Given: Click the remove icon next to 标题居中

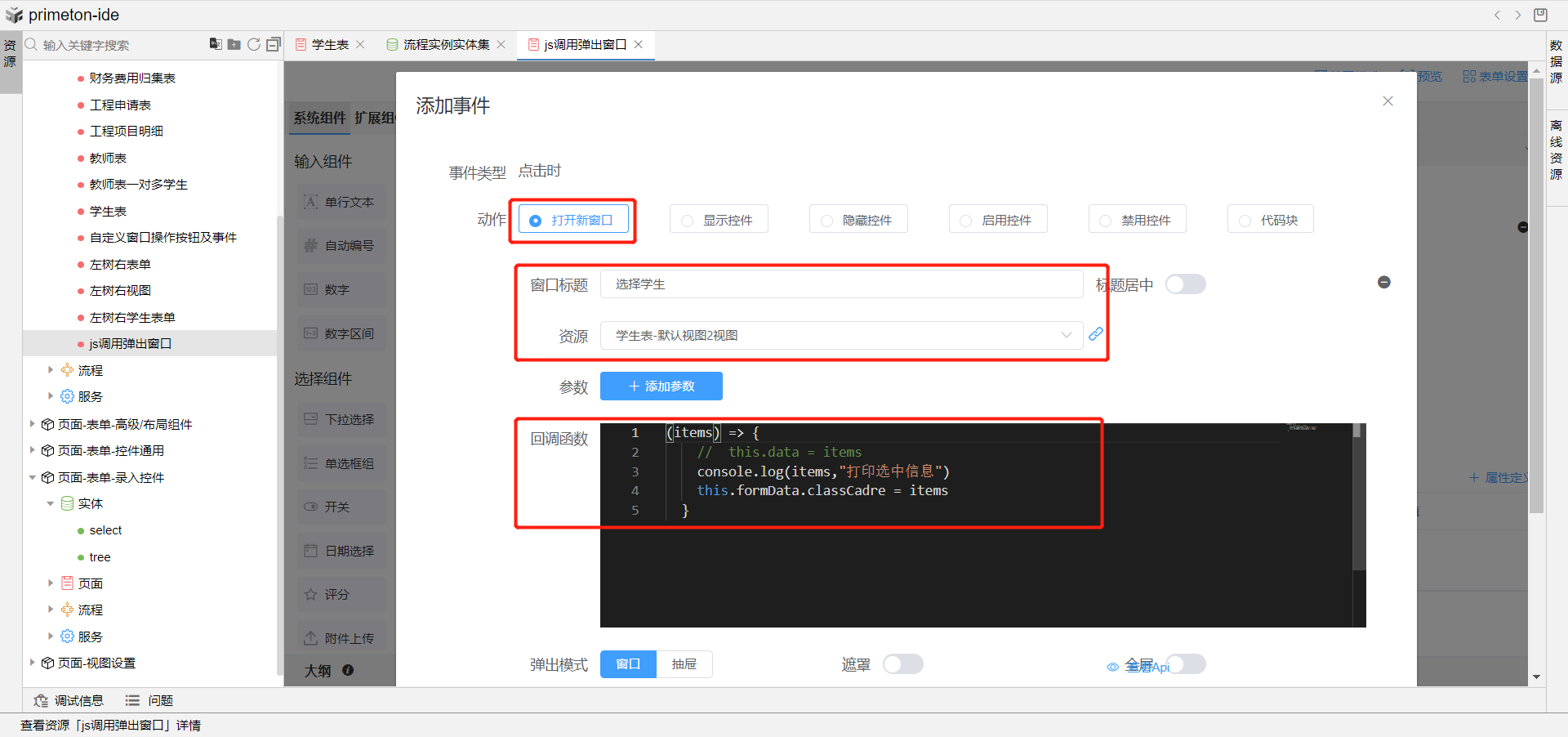Looking at the screenshot, I should coord(1383,283).
